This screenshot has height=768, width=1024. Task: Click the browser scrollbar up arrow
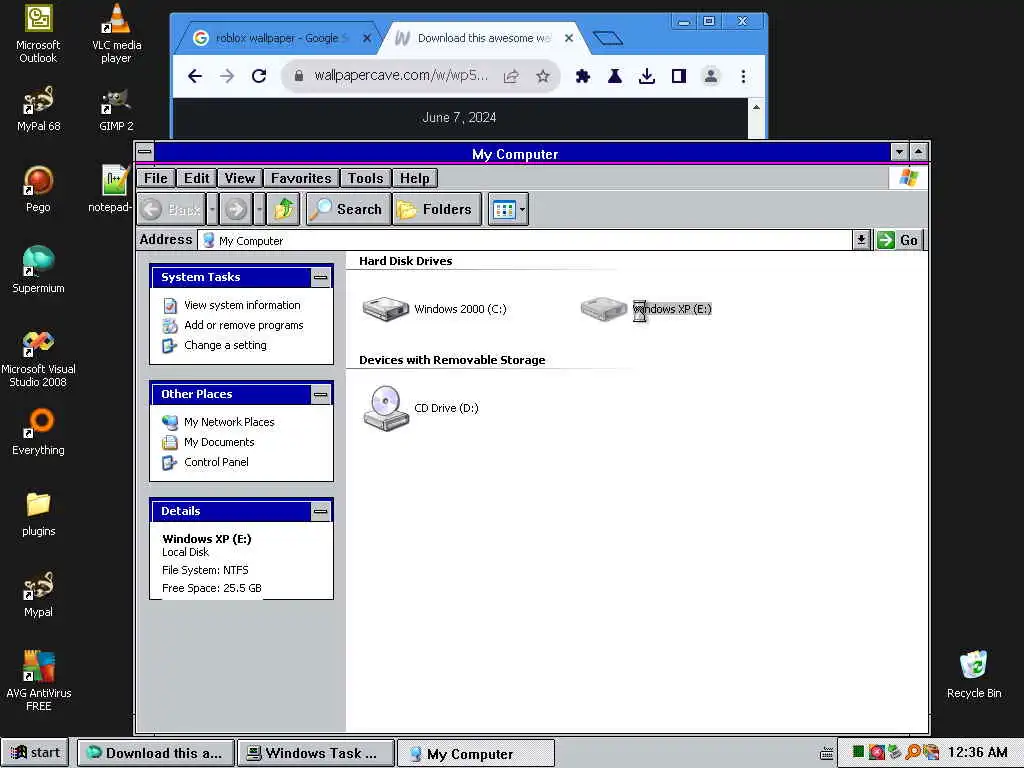pyautogui.click(x=756, y=107)
